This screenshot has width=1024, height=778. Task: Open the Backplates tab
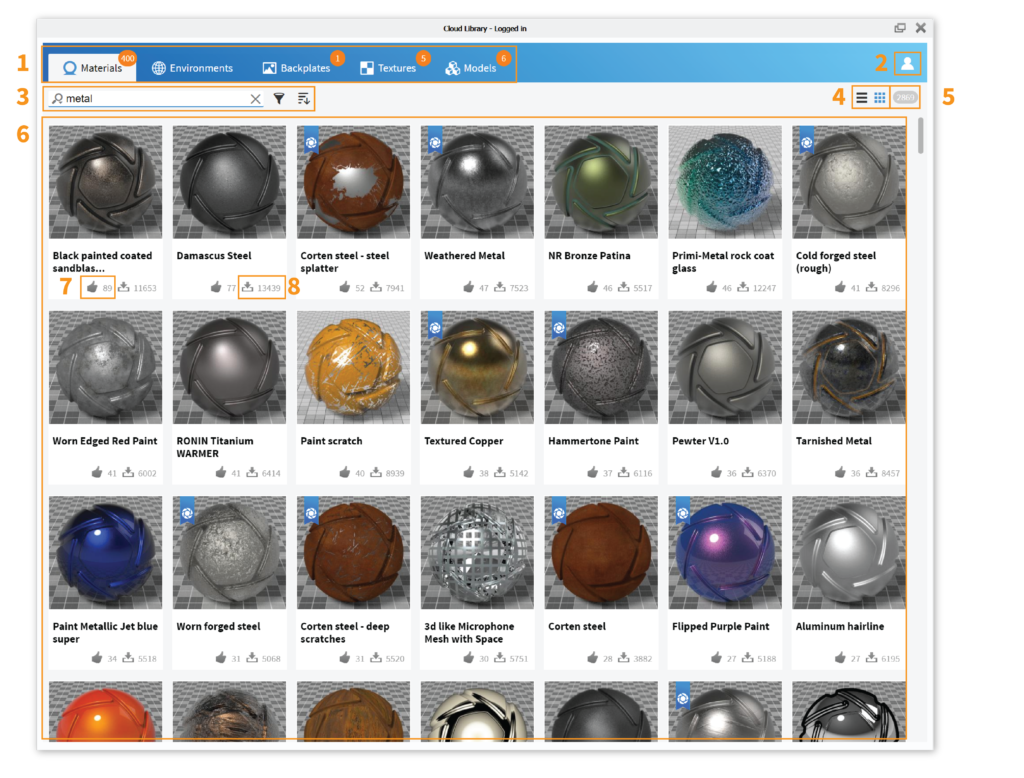click(x=296, y=68)
